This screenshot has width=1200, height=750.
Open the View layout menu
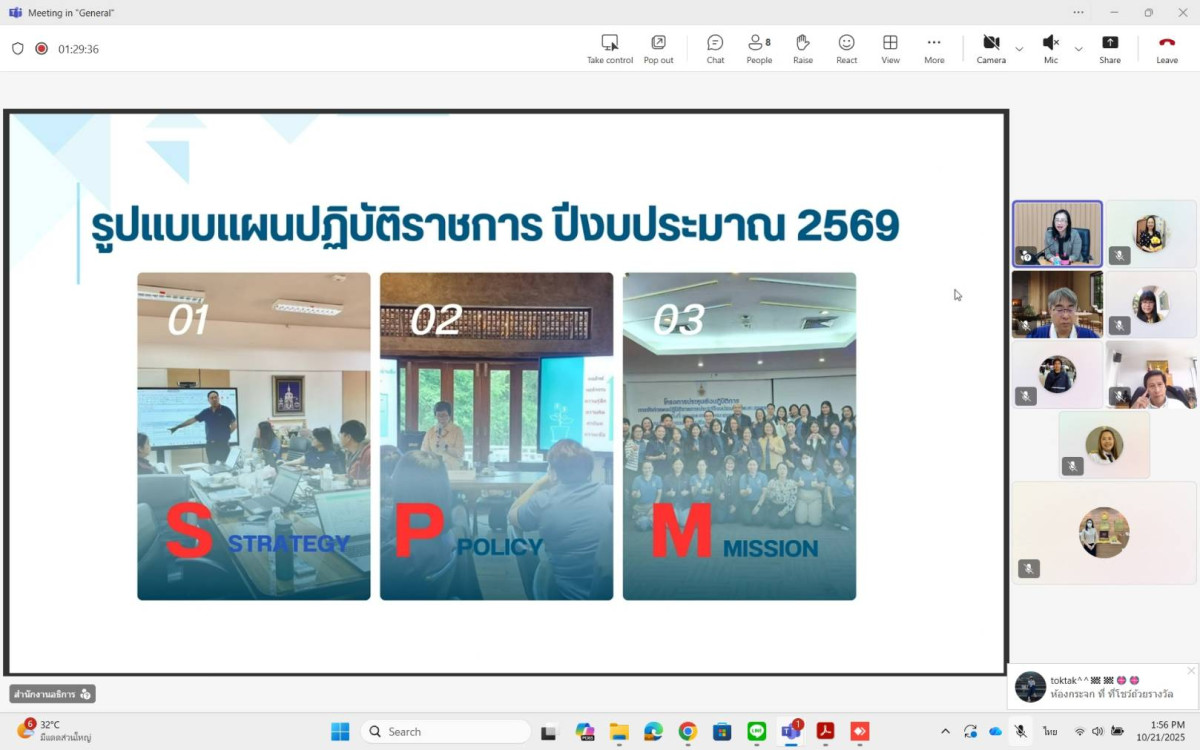pyautogui.click(x=890, y=48)
